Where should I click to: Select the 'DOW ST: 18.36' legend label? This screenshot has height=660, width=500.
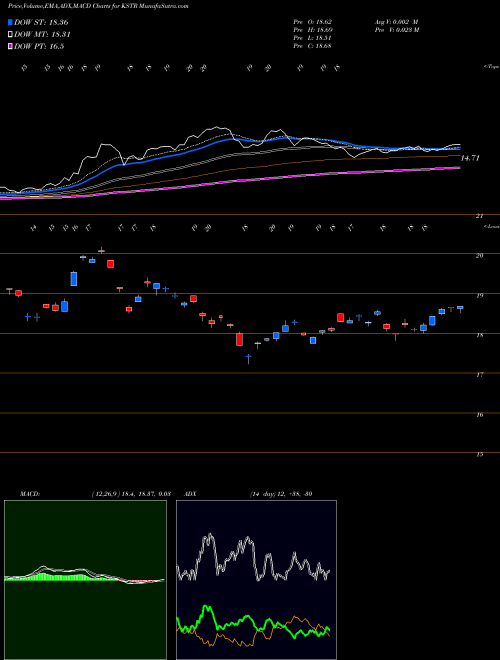(x=41, y=22)
